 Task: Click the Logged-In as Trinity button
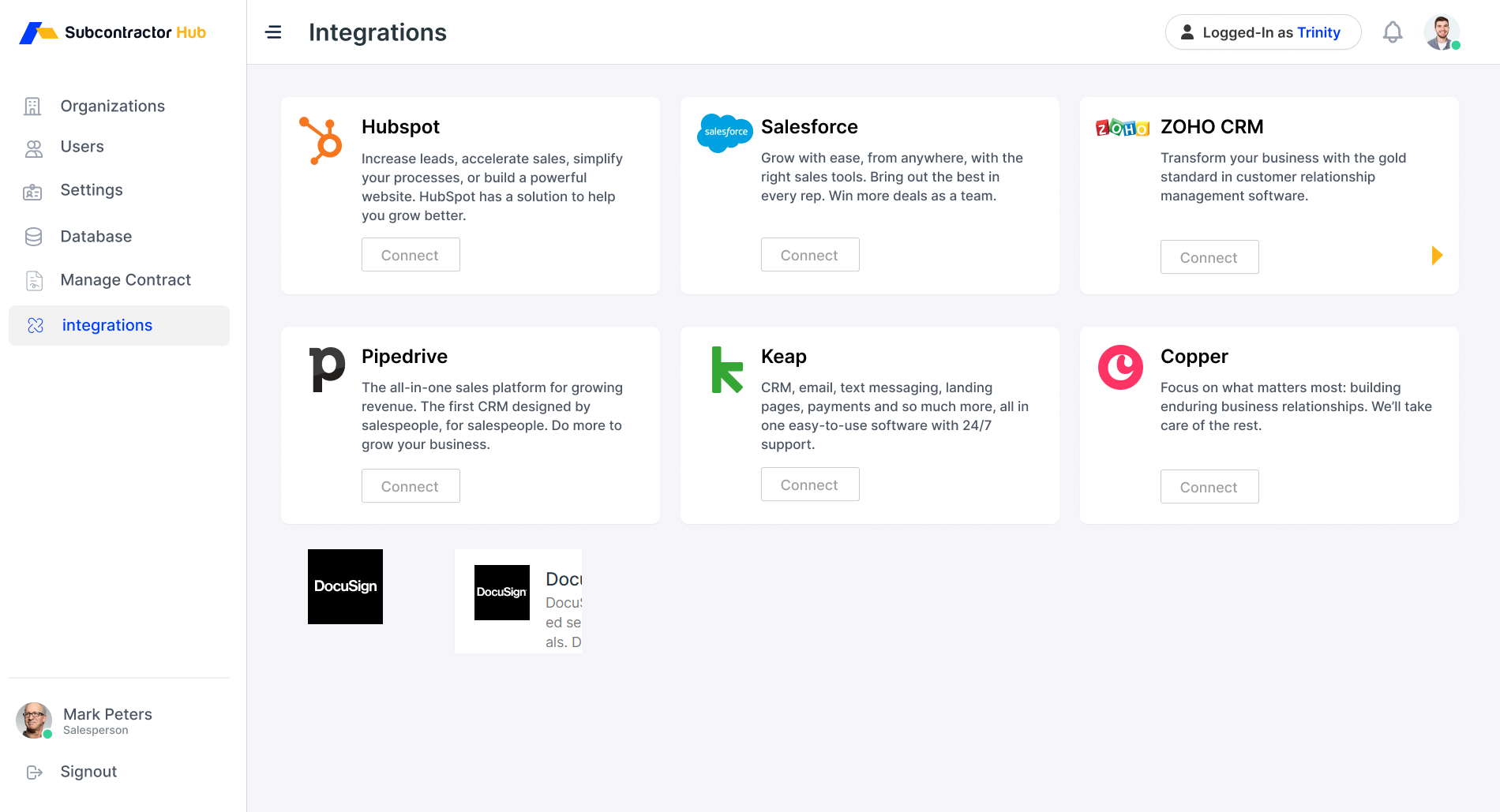click(x=1263, y=32)
